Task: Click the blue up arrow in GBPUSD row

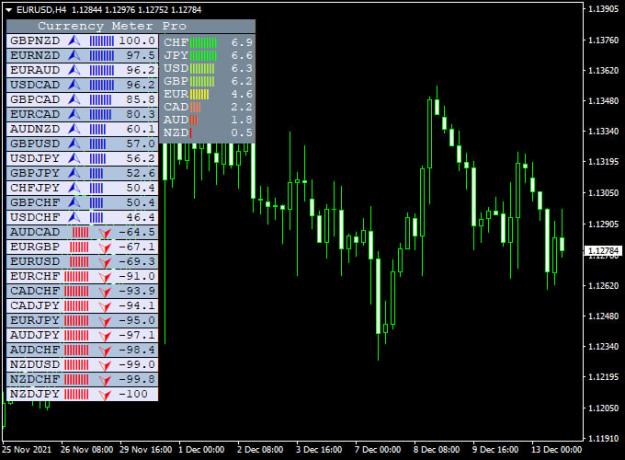Action: (x=74, y=144)
